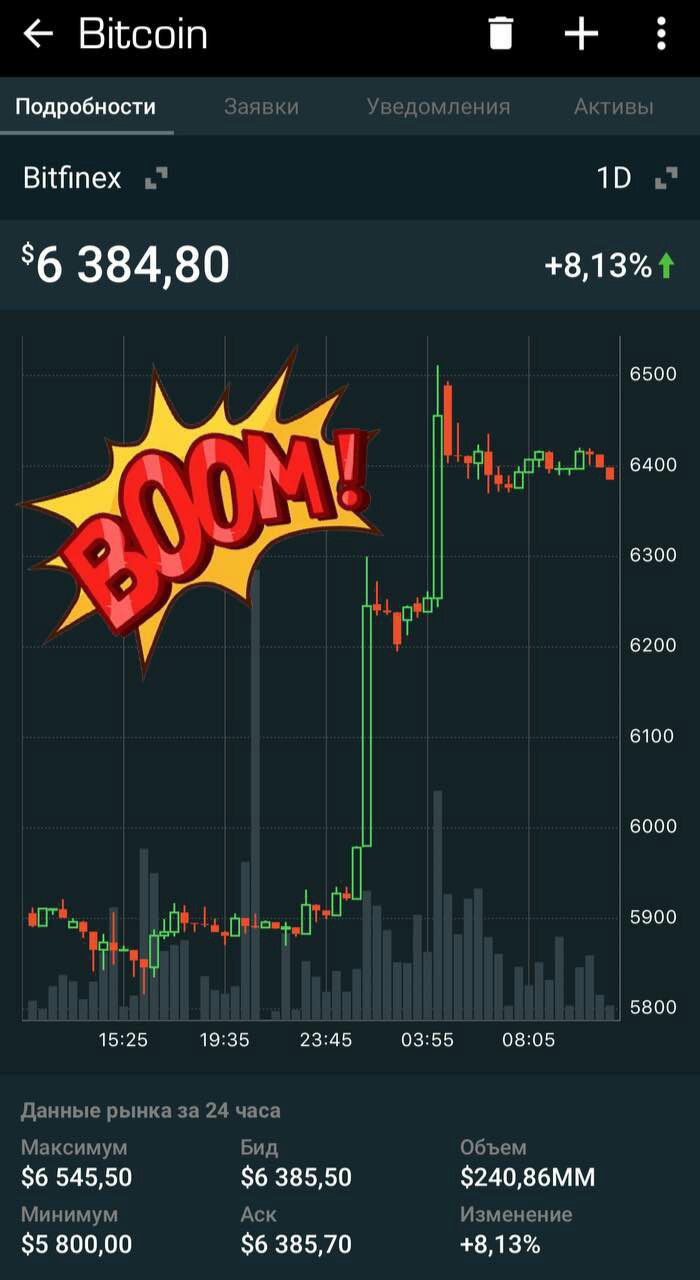Switch to the Заявки tab
Viewport: 700px width, 1280px height.
pos(261,107)
